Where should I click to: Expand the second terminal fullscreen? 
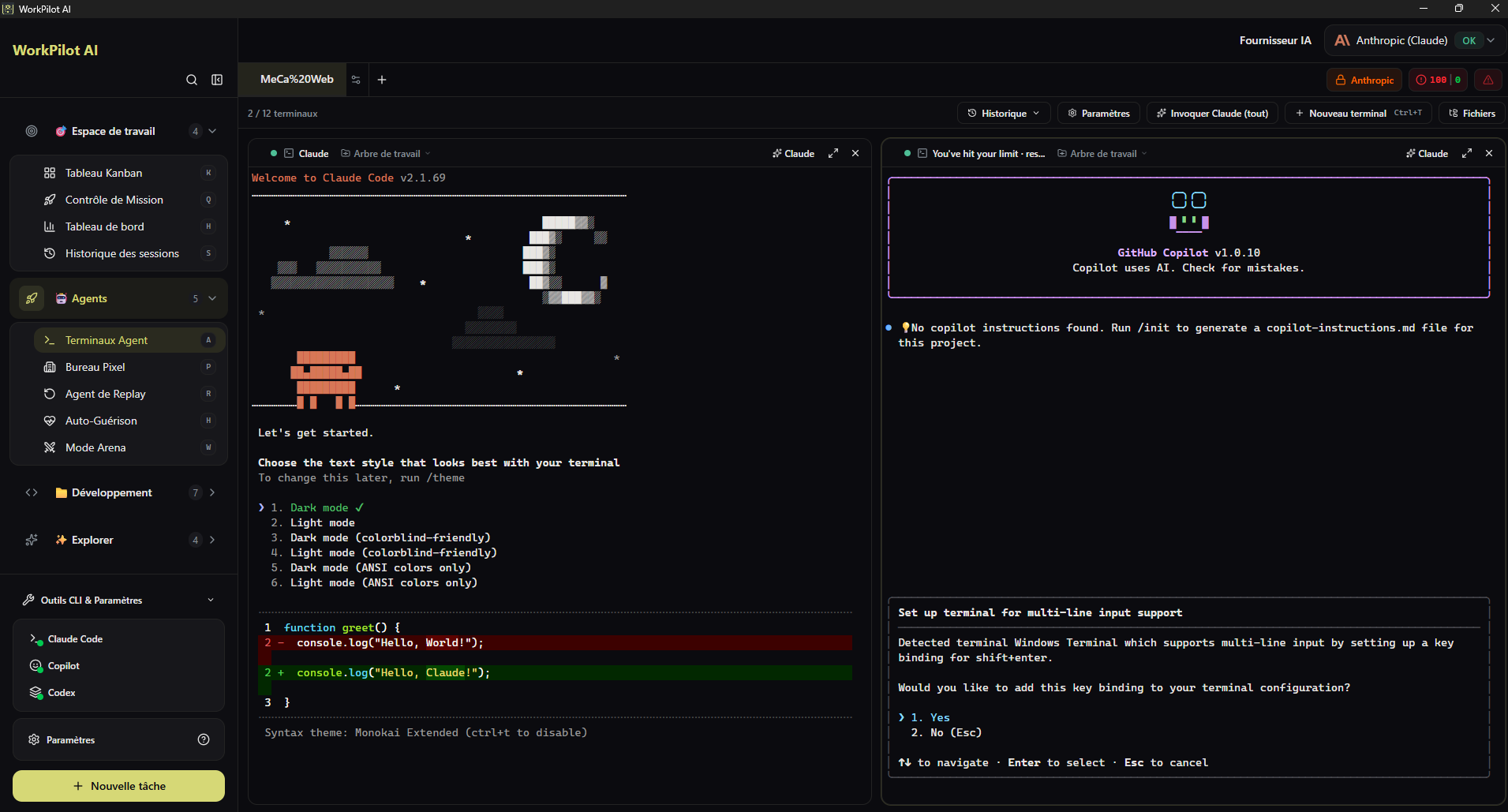[x=1467, y=153]
